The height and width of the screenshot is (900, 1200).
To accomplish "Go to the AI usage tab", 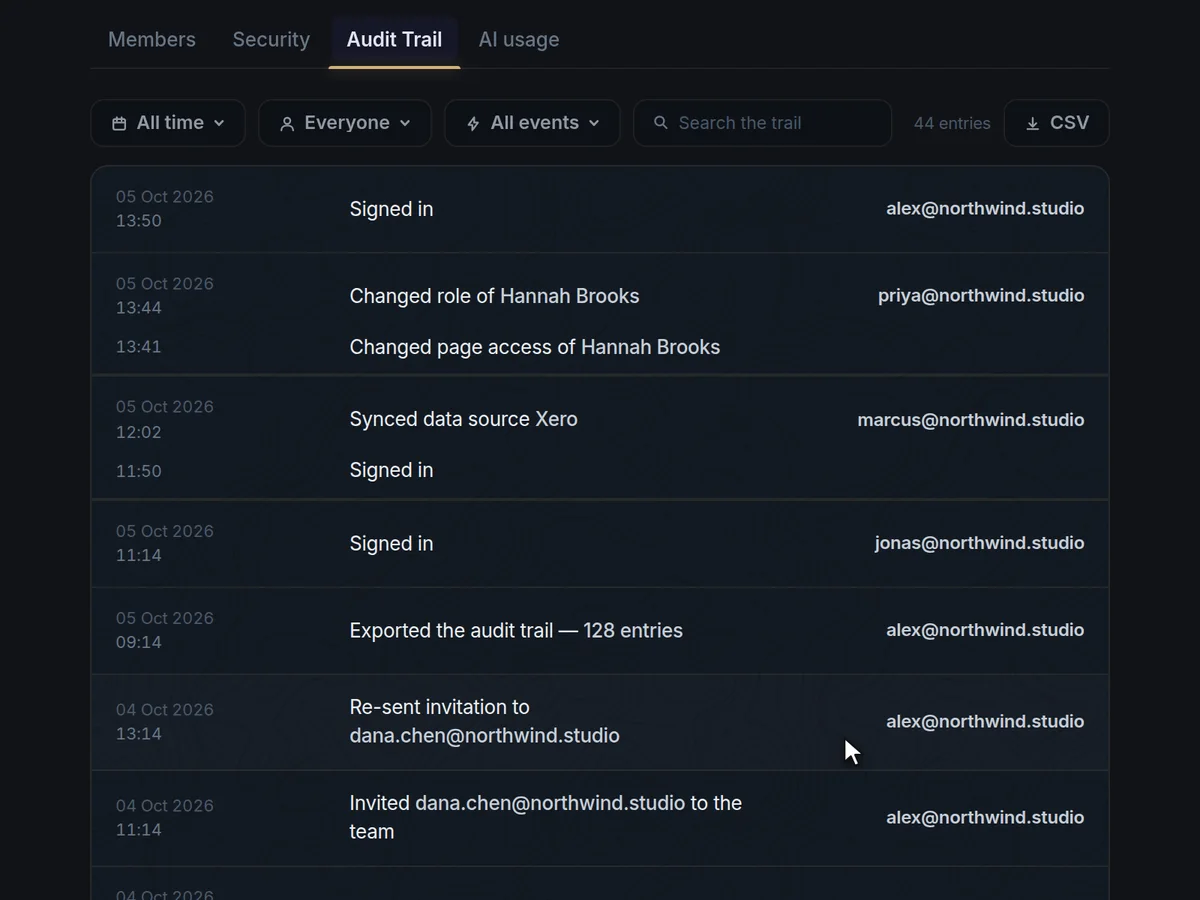I will (519, 40).
